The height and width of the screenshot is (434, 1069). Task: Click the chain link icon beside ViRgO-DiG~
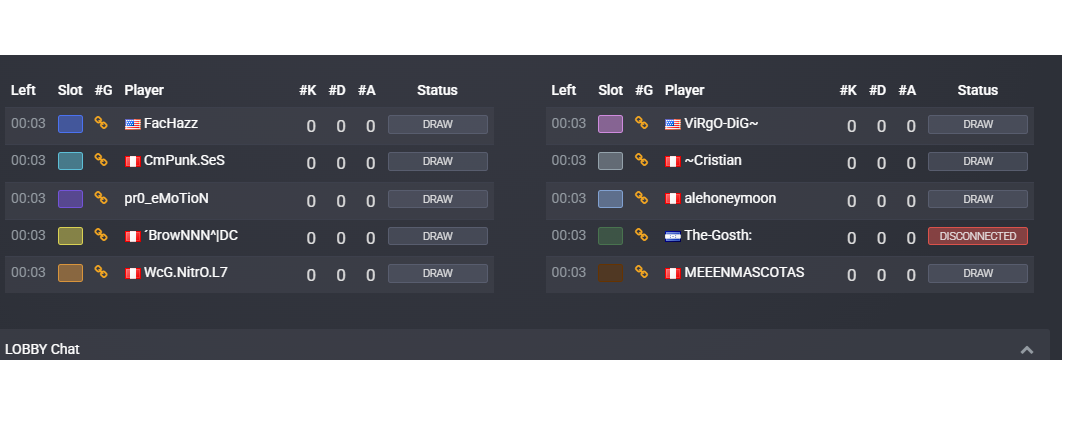tap(642, 123)
